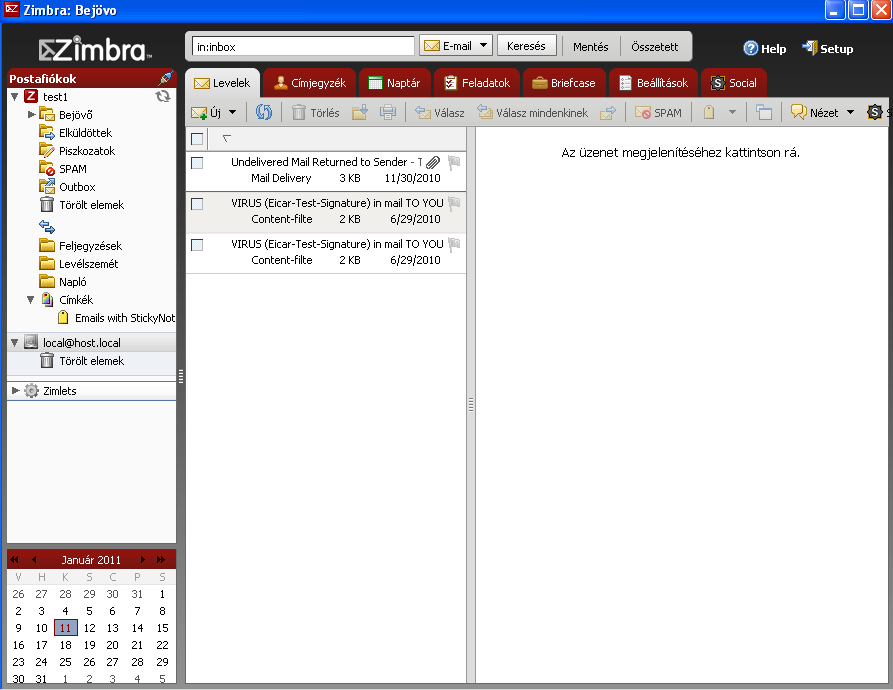
Task: Click the sync icon beside test1
Action: pyautogui.click(x=163, y=96)
